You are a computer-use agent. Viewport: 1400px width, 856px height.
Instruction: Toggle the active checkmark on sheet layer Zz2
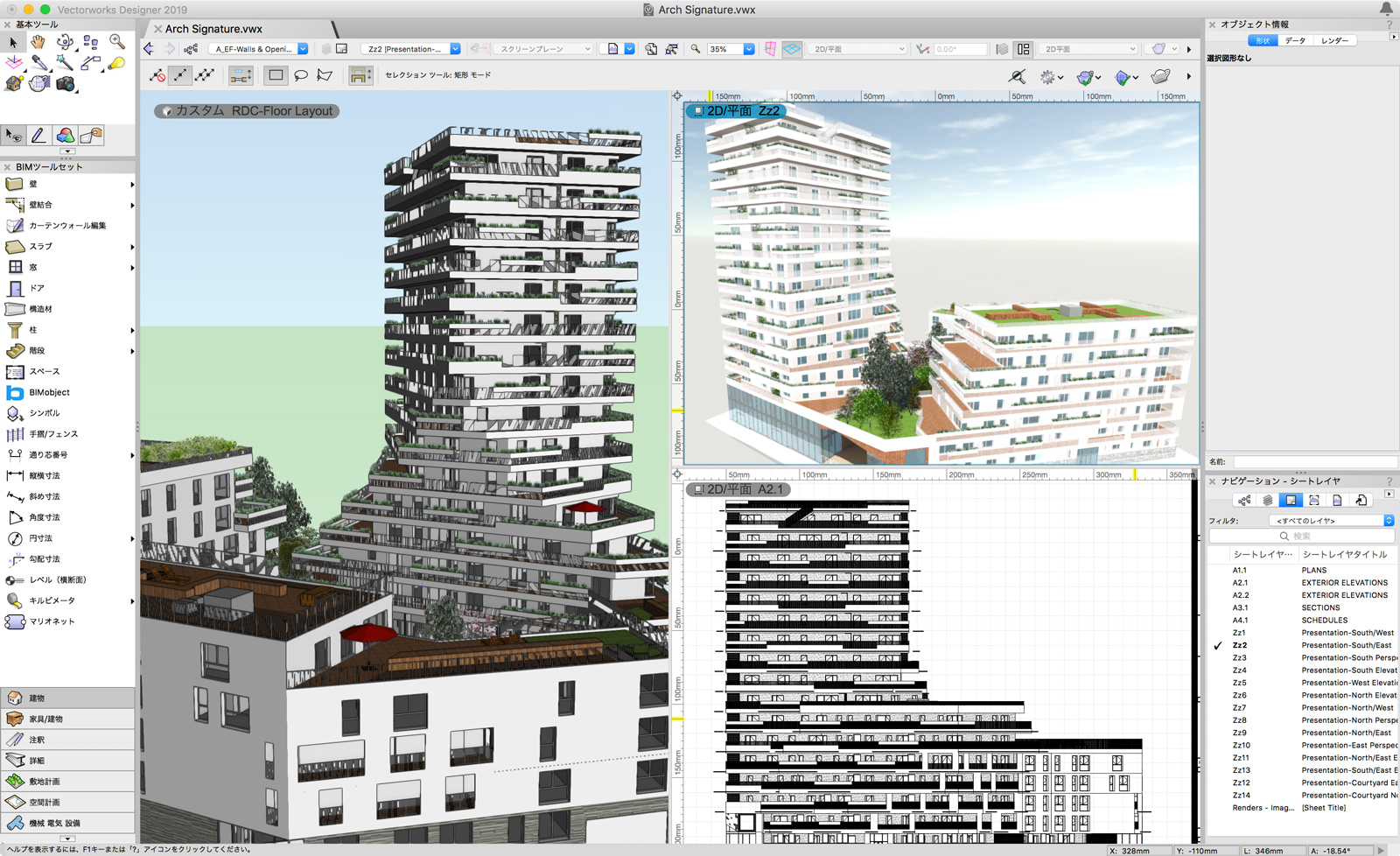[x=1218, y=645]
